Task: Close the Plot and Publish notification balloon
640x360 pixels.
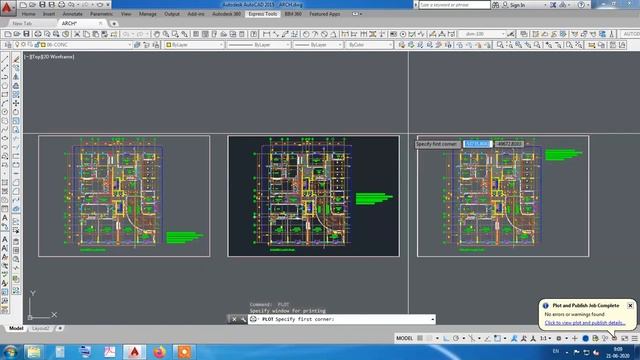Action: (x=630, y=305)
